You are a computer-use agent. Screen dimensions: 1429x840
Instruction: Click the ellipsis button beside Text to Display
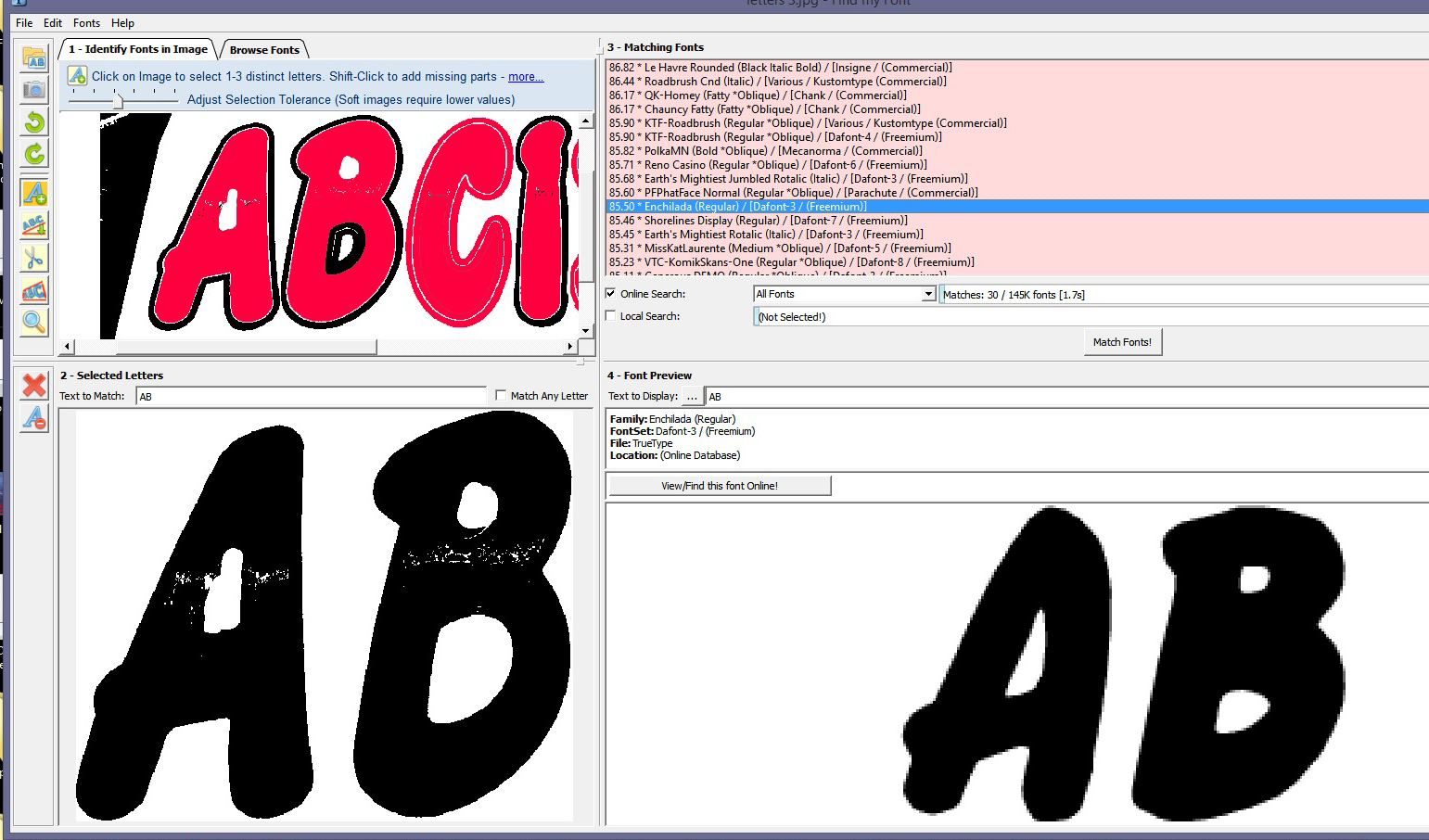click(692, 396)
